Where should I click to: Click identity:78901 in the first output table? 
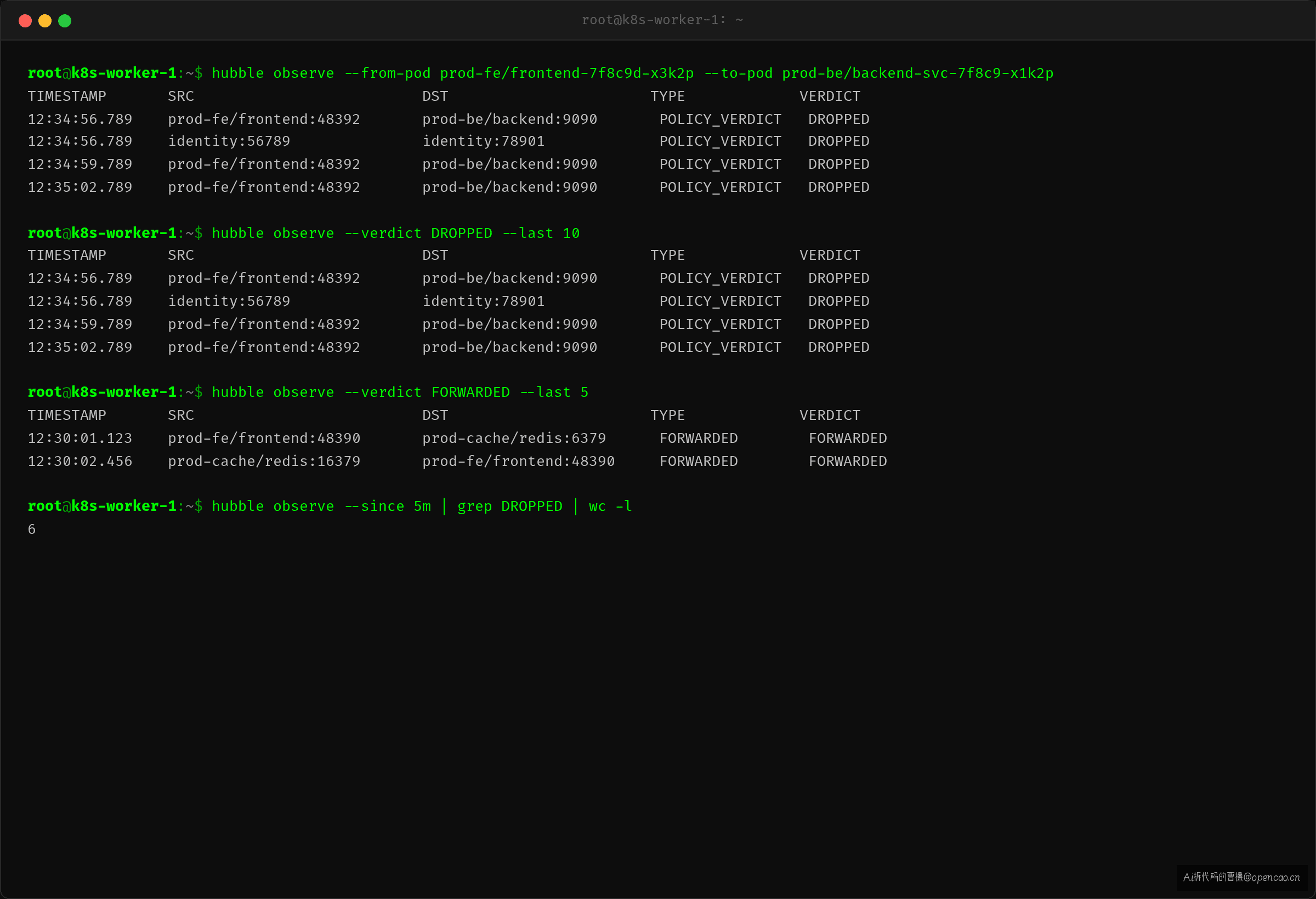(483, 141)
